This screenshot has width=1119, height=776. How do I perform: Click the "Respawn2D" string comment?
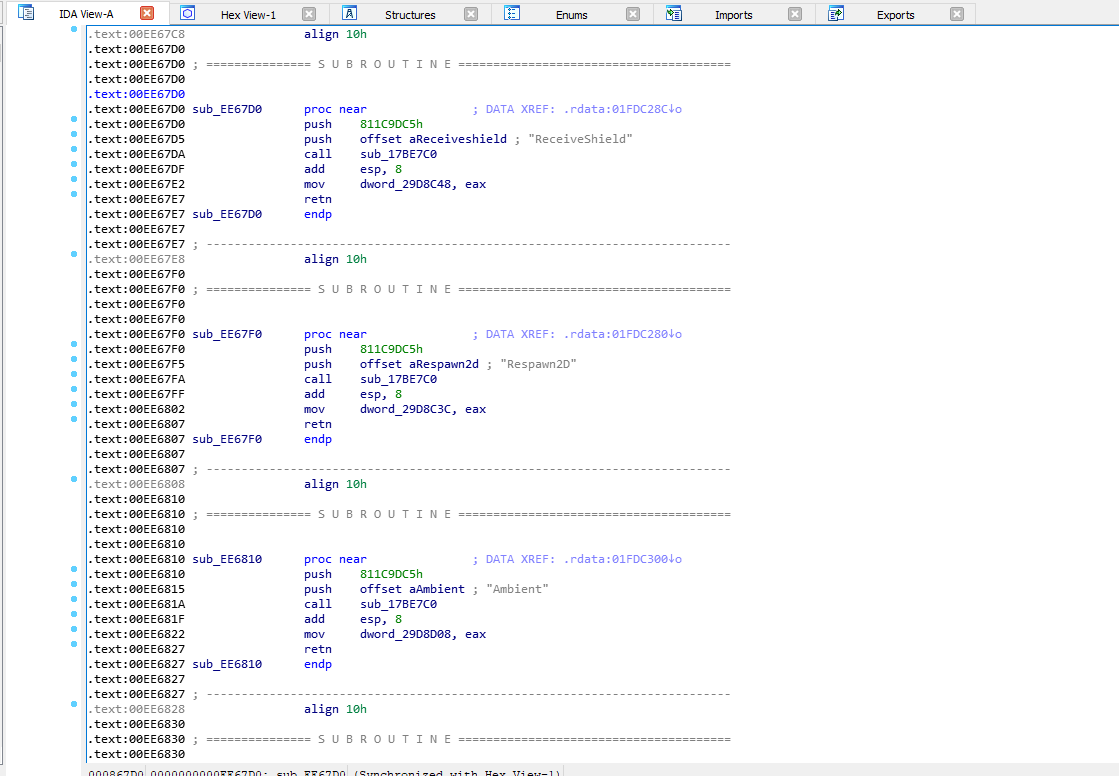pos(538,364)
